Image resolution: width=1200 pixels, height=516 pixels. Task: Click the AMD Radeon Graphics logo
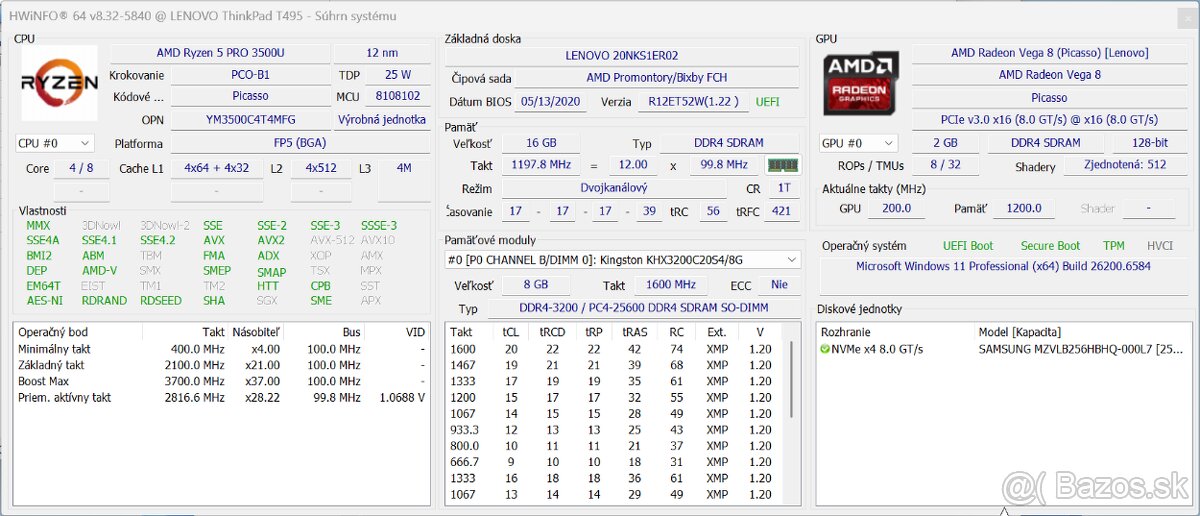(x=859, y=84)
